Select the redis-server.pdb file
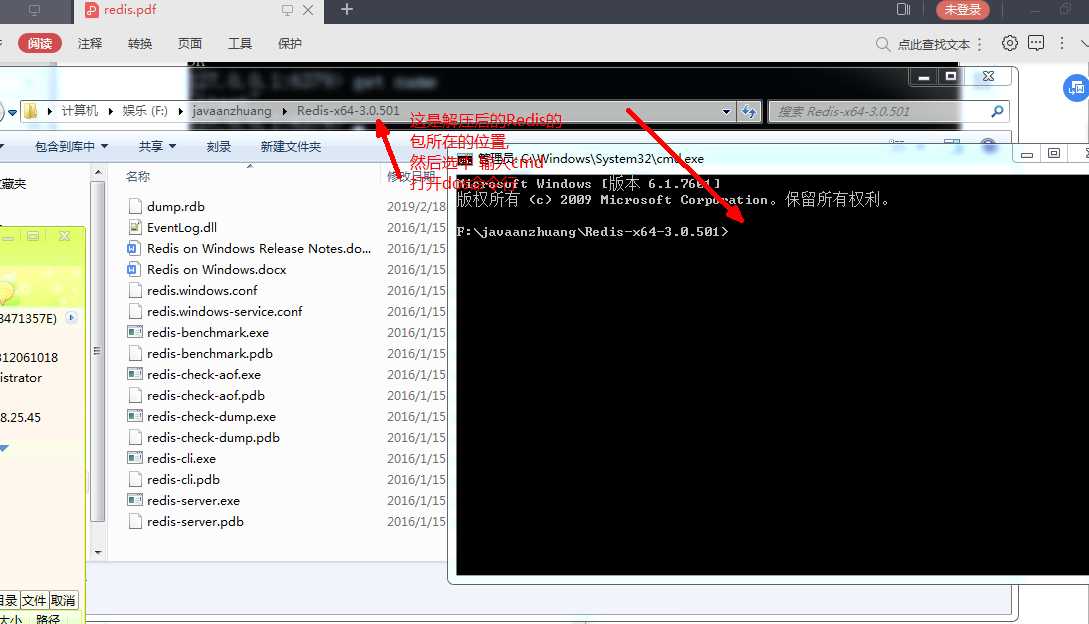1089x624 pixels. click(195, 522)
